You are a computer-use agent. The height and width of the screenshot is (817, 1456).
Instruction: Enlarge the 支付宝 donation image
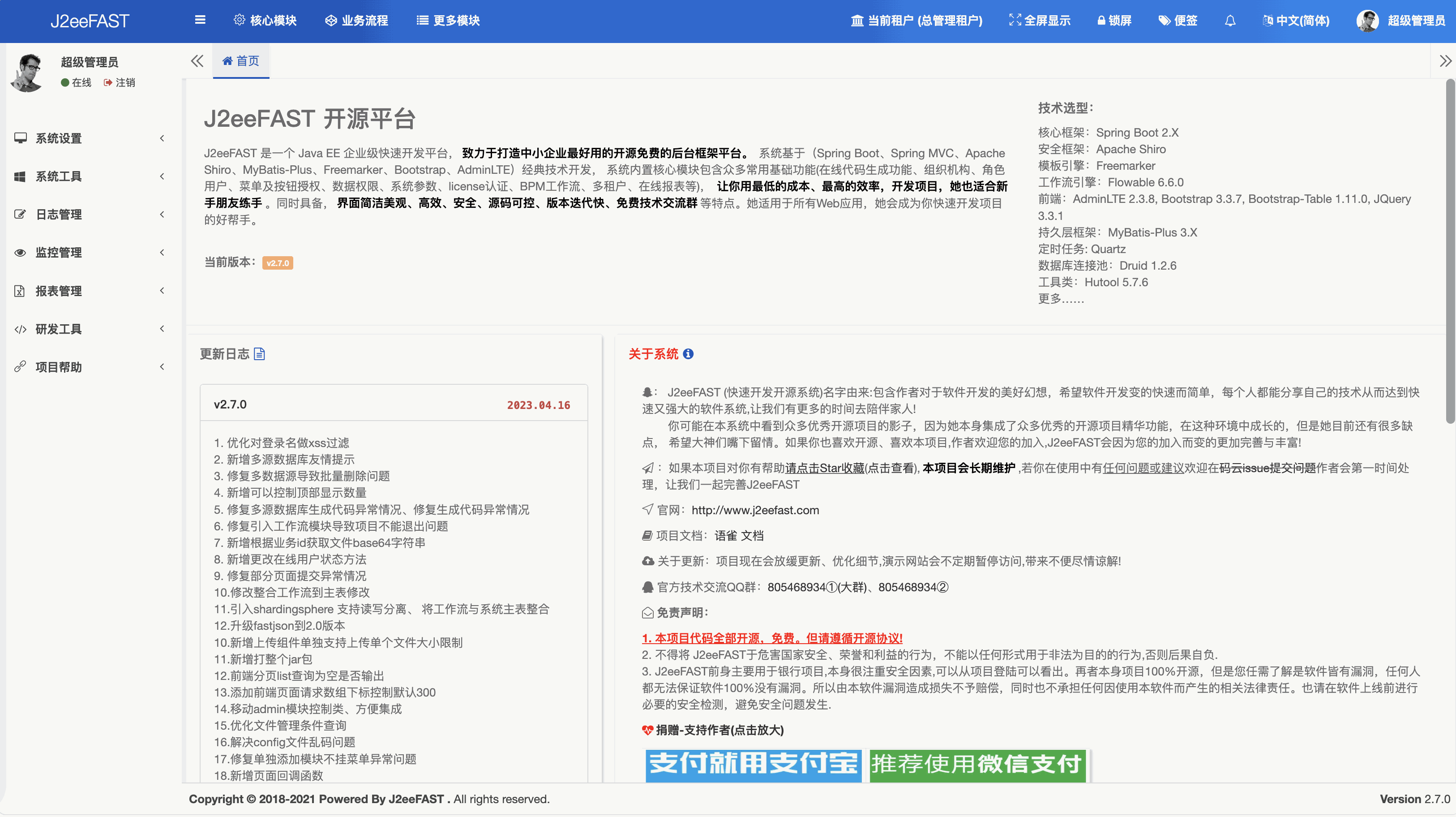pyautogui.click(x=754, y=765)
